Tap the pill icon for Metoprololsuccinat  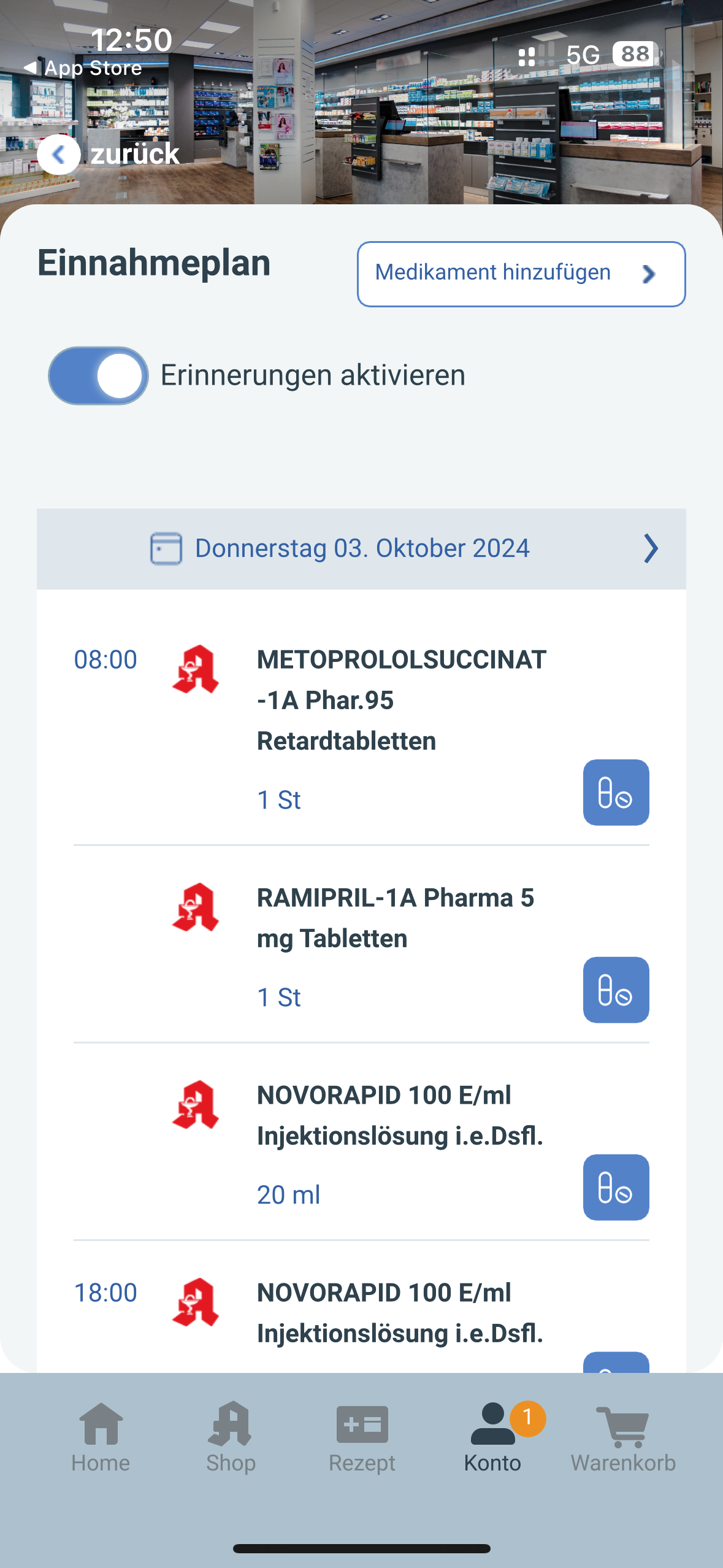(x=616, y=792)
